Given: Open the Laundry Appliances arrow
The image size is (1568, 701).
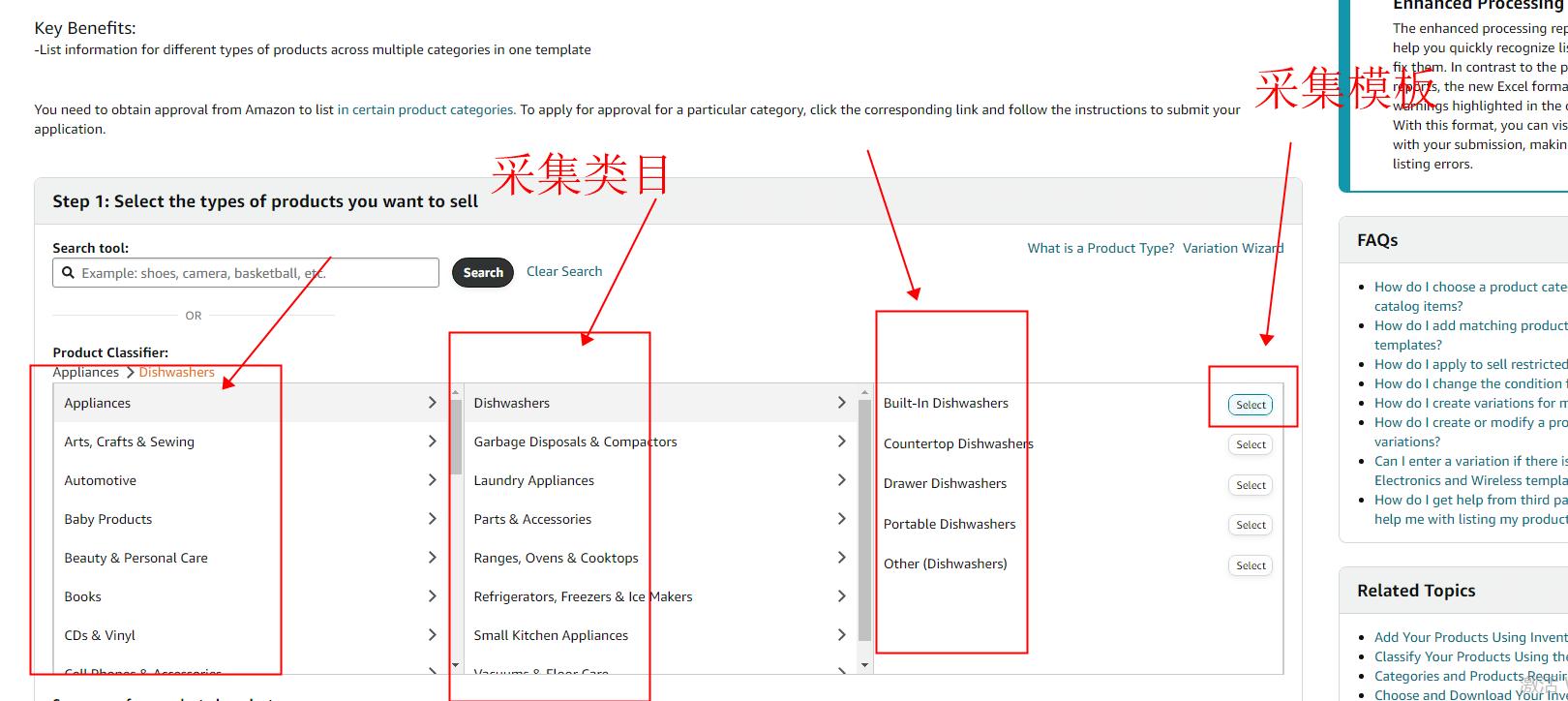Looking at the screenshot, I should coord(842,480).
